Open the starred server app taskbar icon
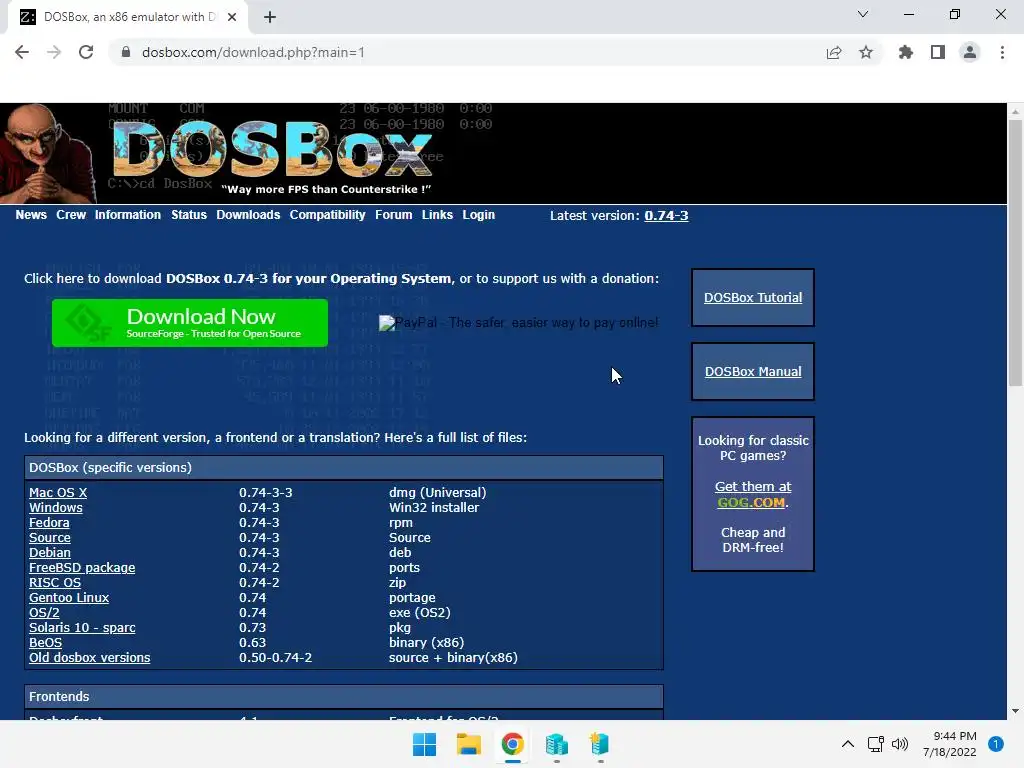This screenshot has width=1024, height=768. click(x=600, y=744)
